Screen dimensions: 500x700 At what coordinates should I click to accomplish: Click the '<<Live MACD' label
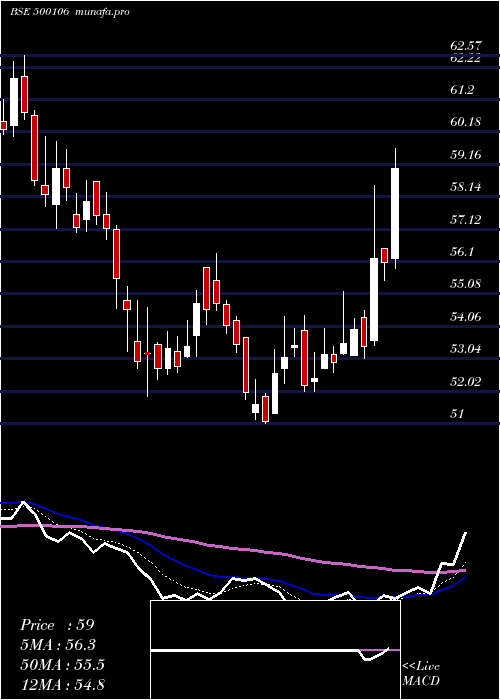pos(421,674)
